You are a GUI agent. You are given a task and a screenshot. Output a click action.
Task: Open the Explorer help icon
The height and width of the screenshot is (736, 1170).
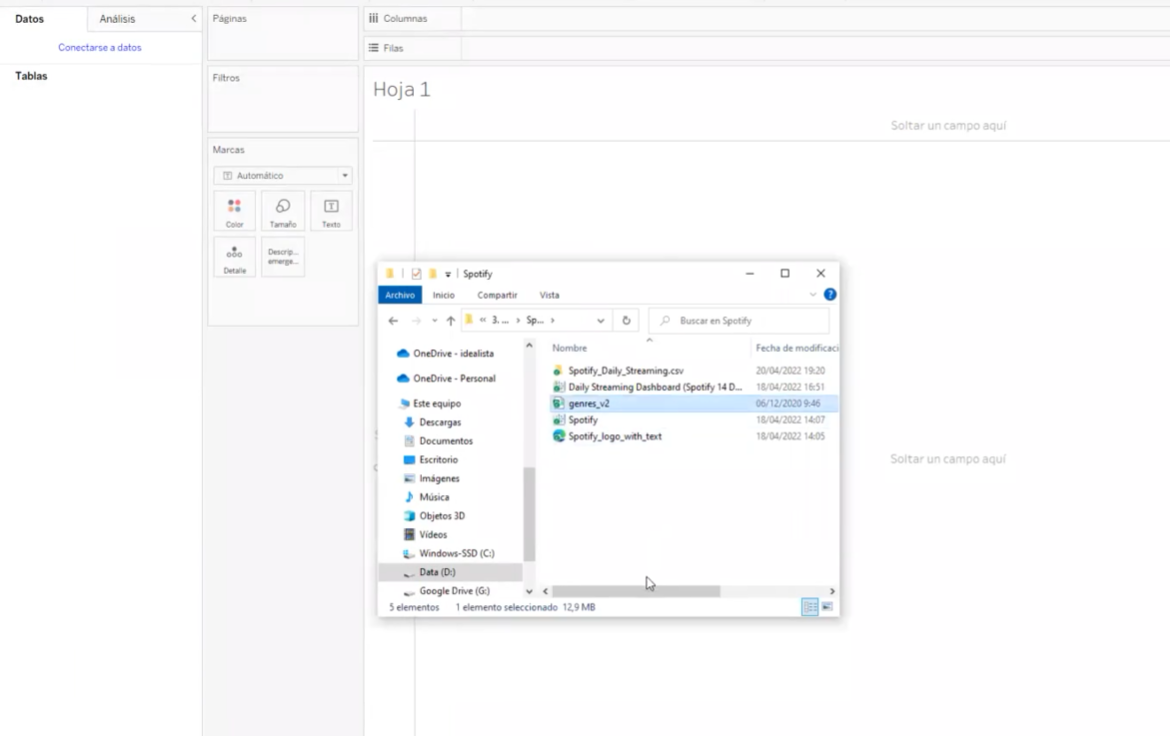(x=830, y=295)
